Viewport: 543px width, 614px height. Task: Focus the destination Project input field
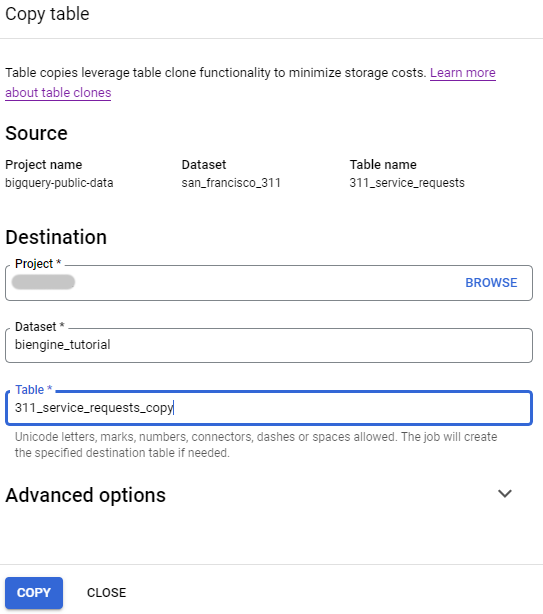(269, 283)
